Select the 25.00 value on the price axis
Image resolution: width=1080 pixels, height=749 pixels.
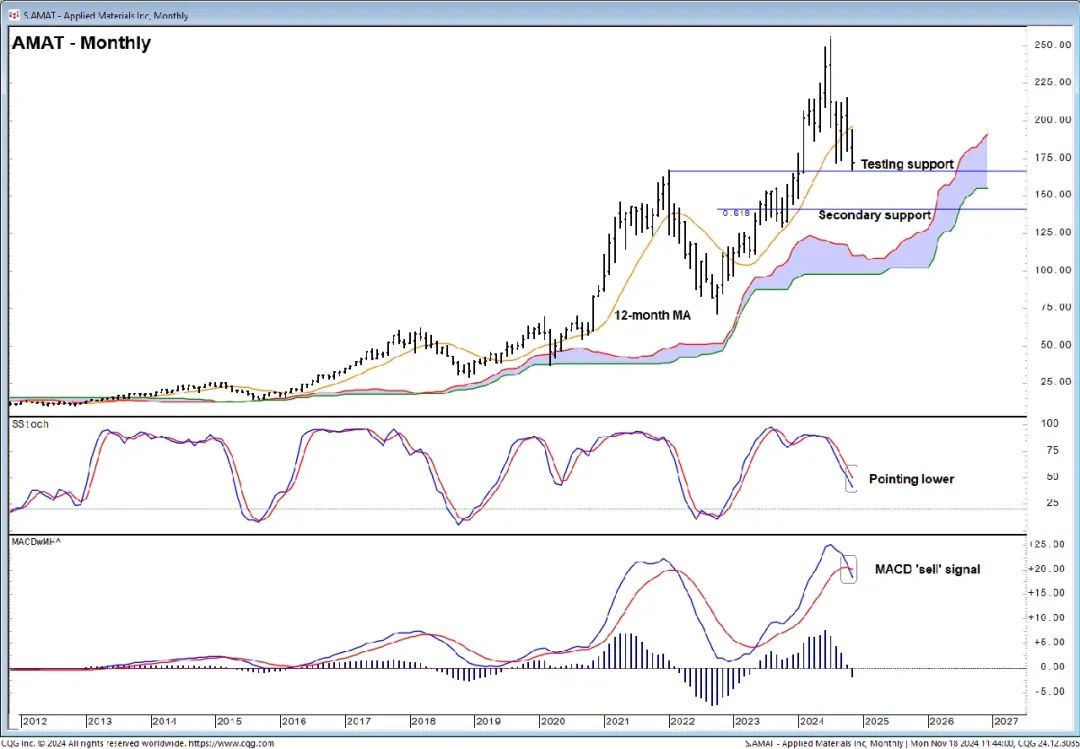pyautogui.click(x=1055, y=382)
